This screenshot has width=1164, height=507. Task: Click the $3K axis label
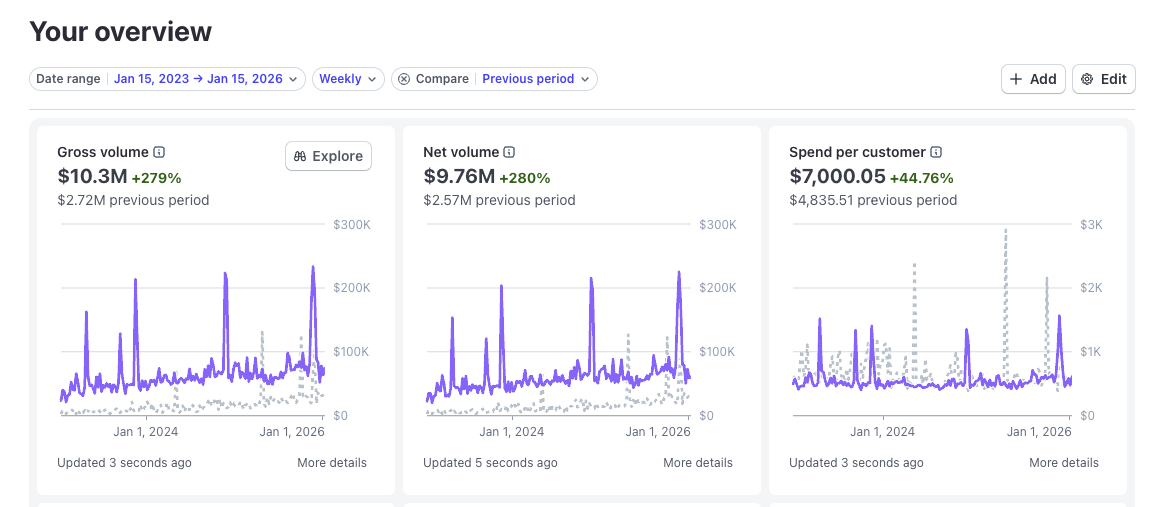[1091, 224]
